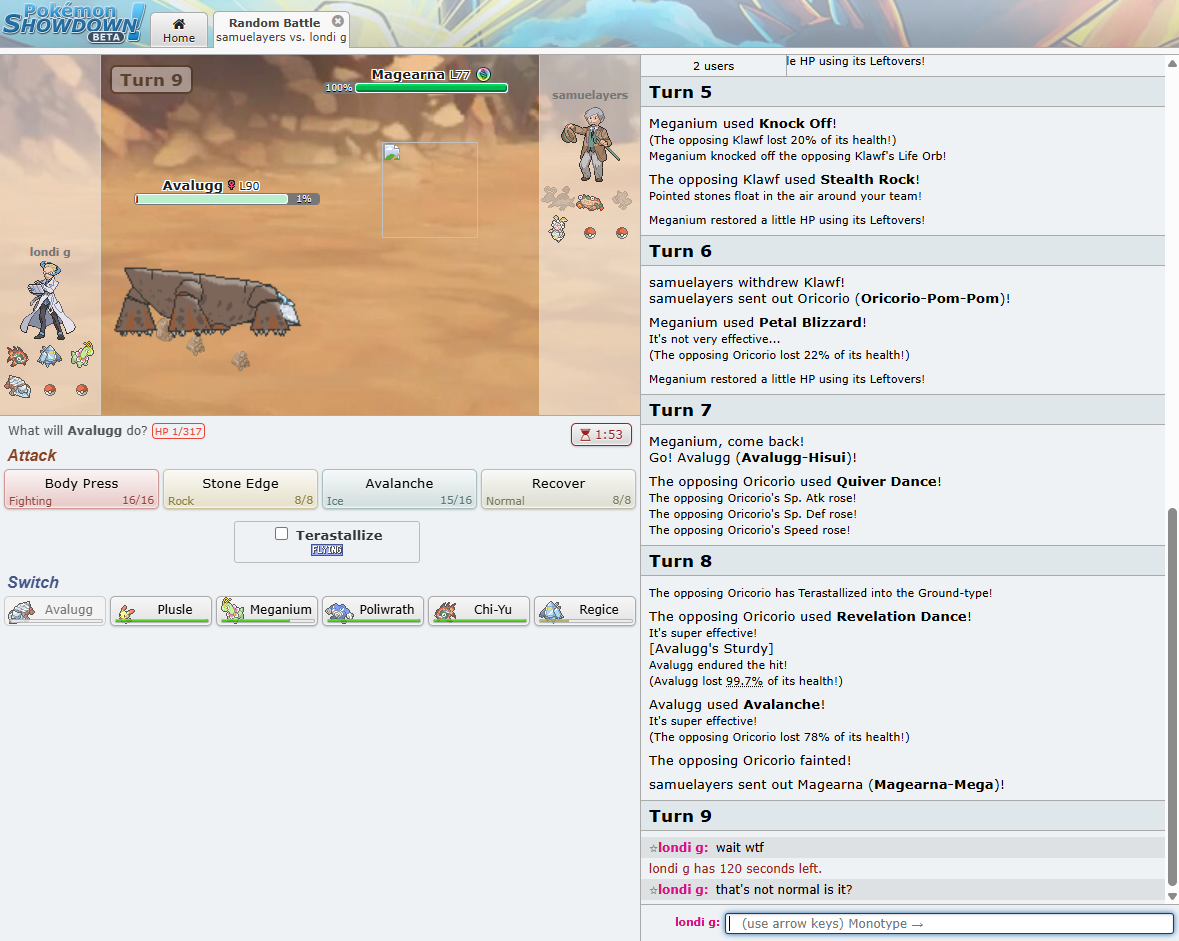Click the Regice icon in londi g's team
The width and height of the screenshot is (1179, 941).
click(50, 356)
